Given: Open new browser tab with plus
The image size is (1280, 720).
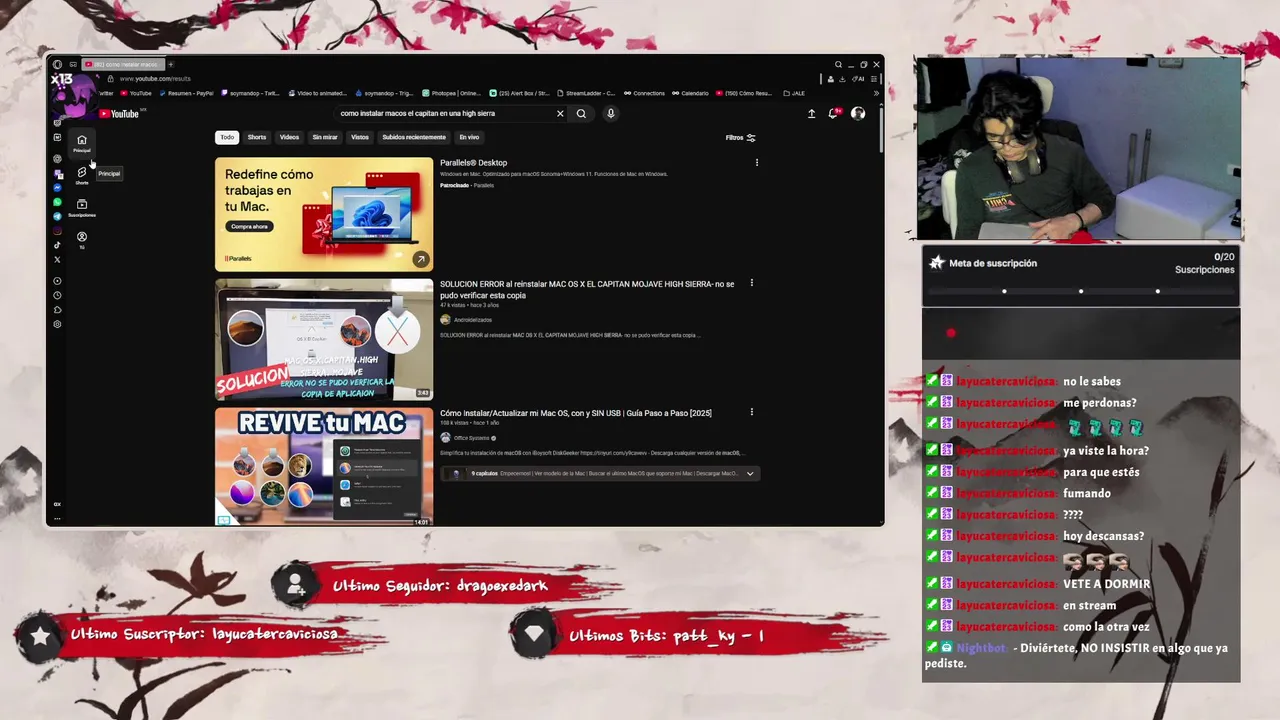Looking at the screenshot, I should point(171,64).
